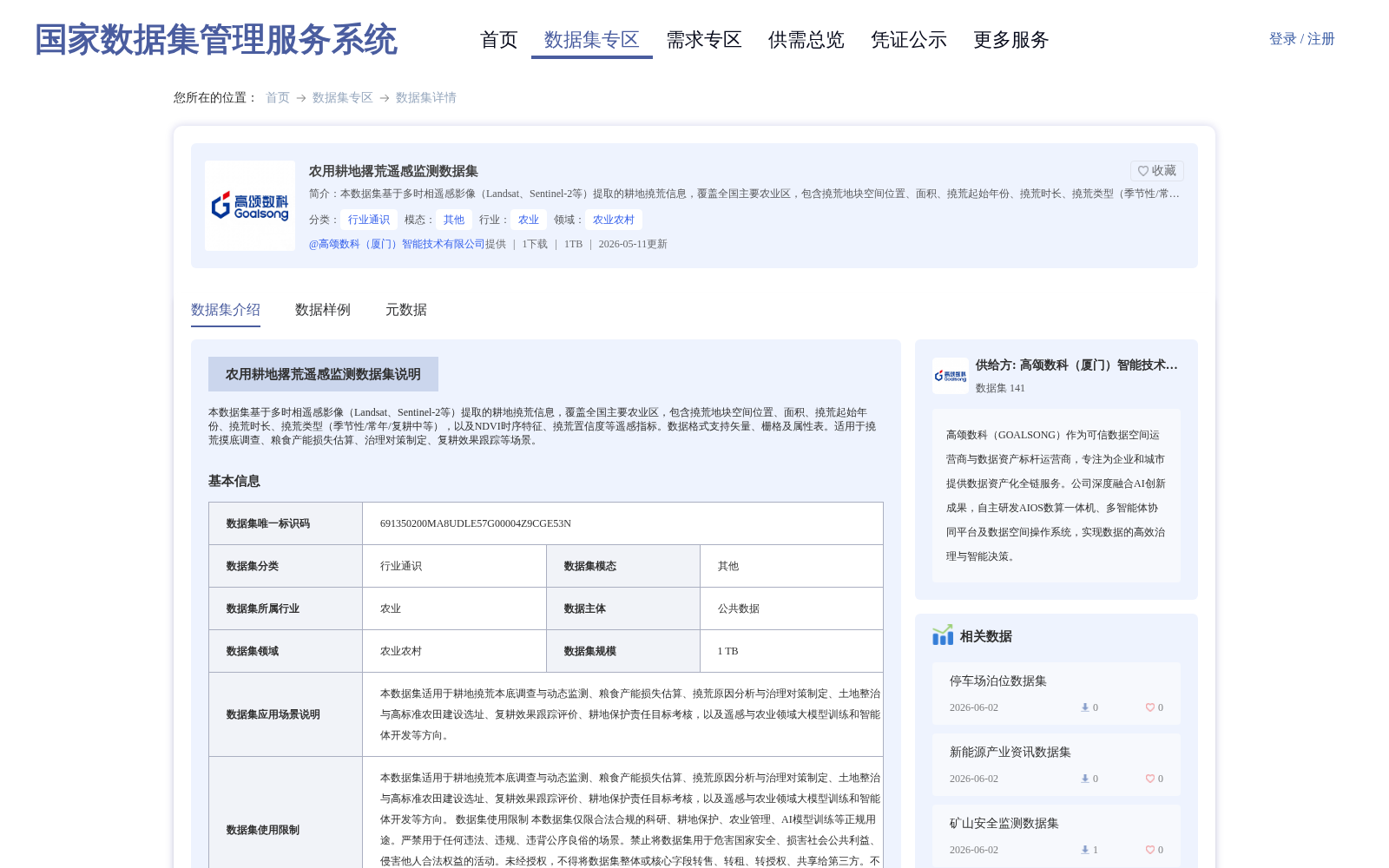This screenshot has width=1389, height=868.
Task: Click 数据集专区 in the breadcrumb
Action: tap(343, 97)
